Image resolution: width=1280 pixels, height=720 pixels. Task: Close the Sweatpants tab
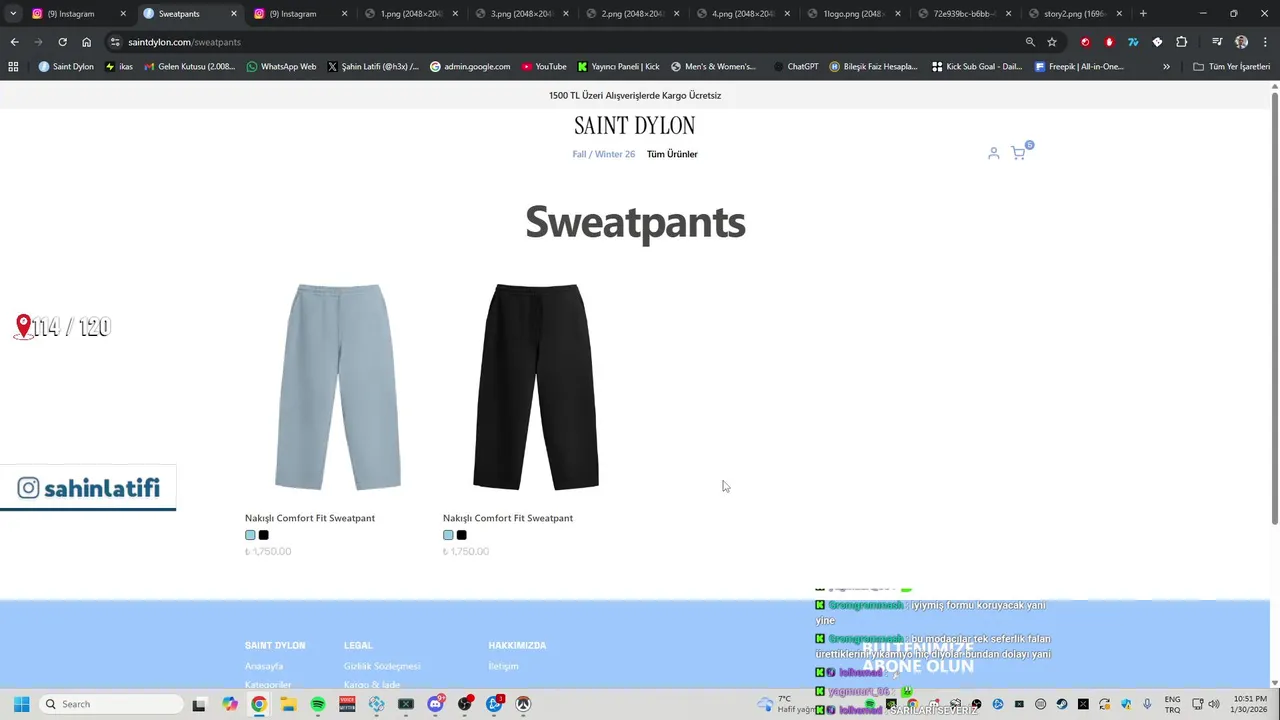tap(234, 14)
